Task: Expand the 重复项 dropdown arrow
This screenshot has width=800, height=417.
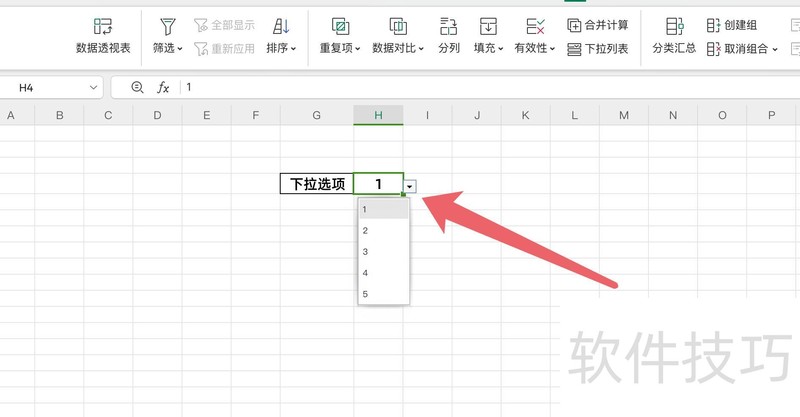Action: (358, 49)
